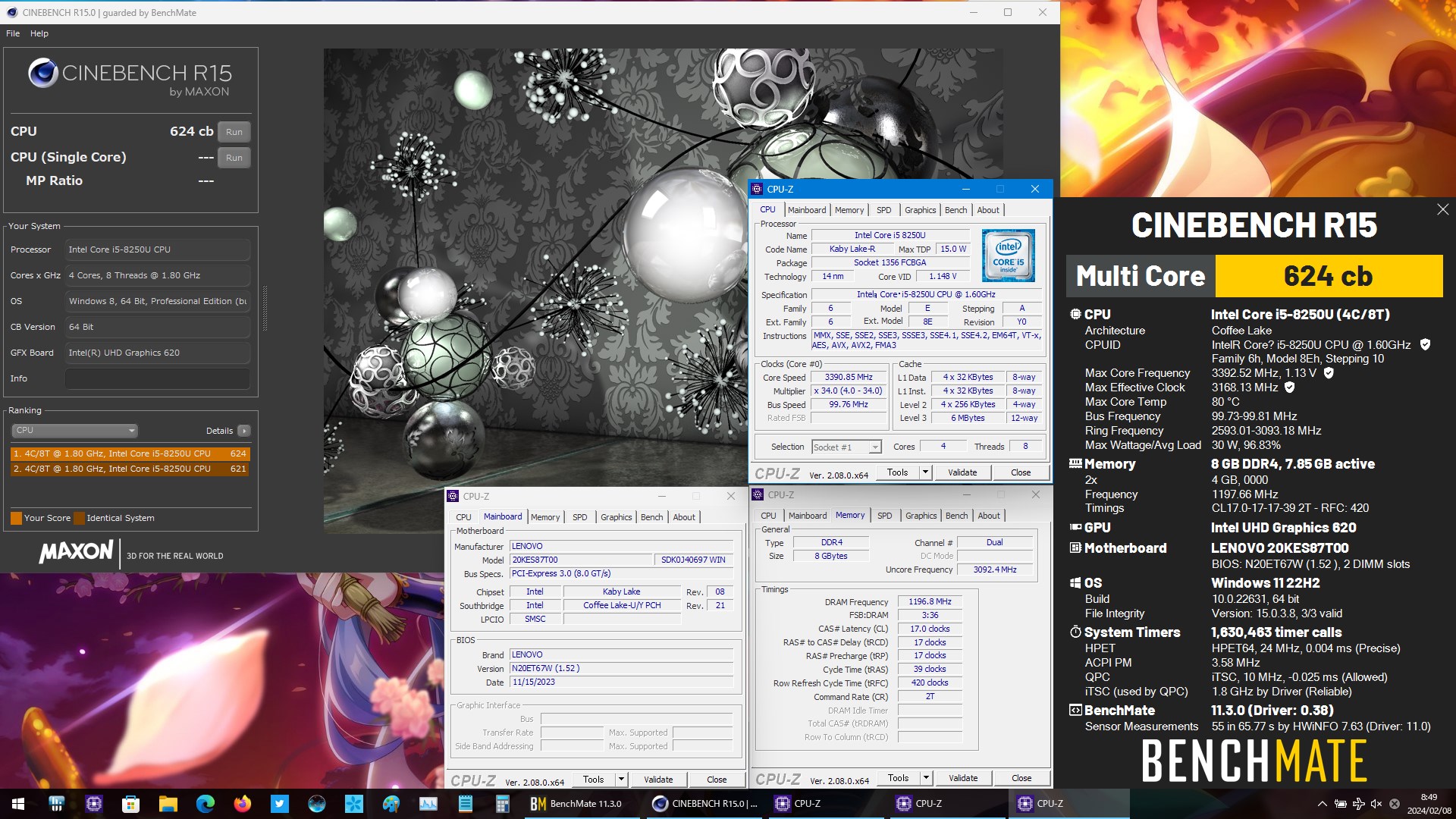Switch to Mainboard tab in top CPU-Z

807,210
